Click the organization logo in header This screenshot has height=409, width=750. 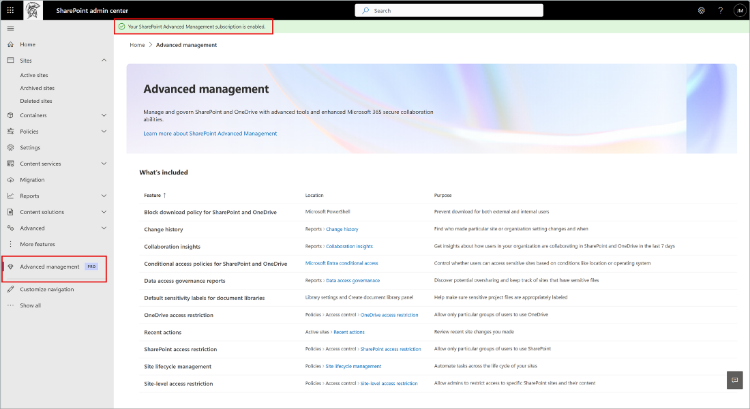[33, 10]
